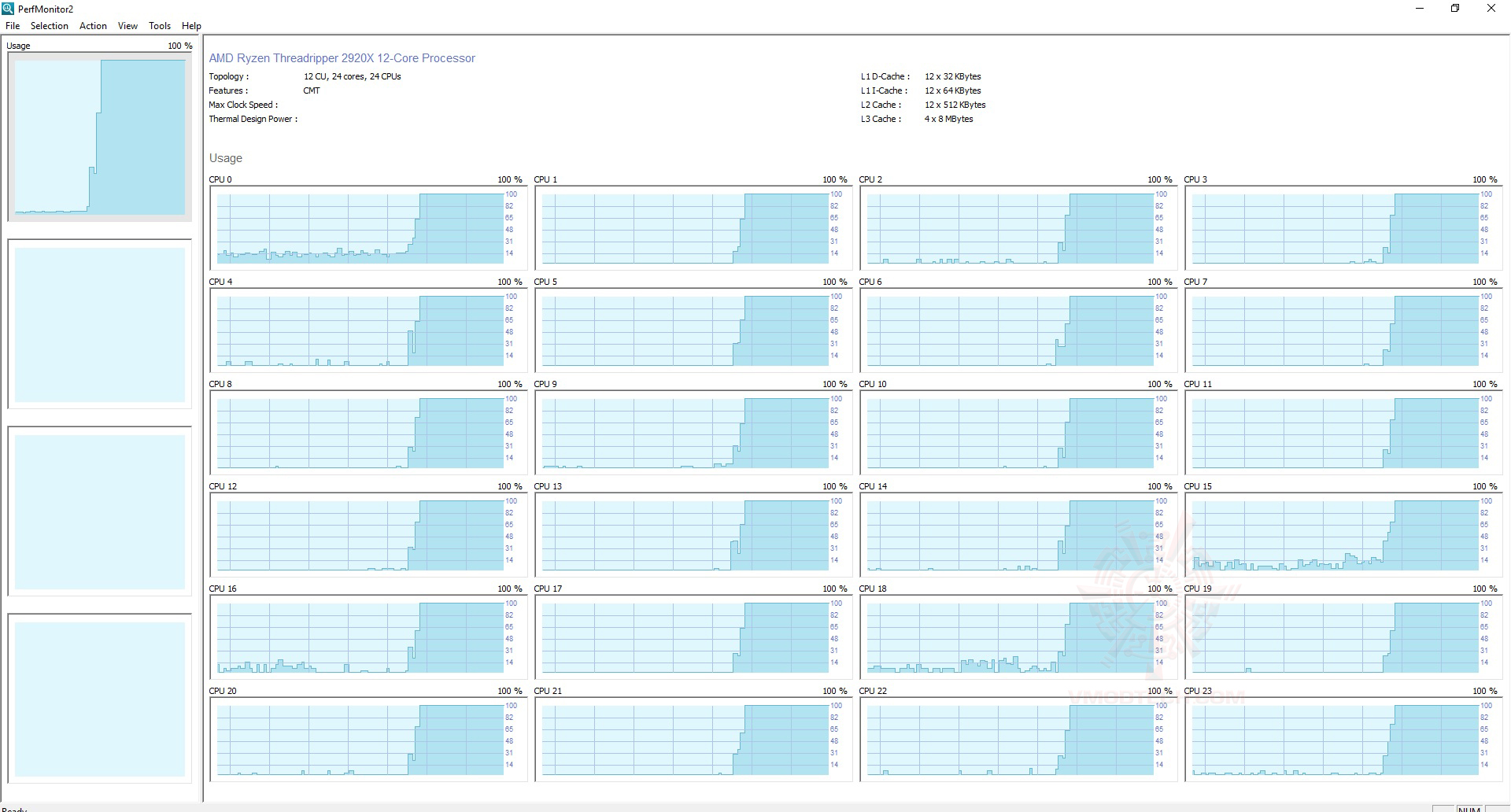Click the PerfMonitor2 app icon in title bar

[8, 9]
